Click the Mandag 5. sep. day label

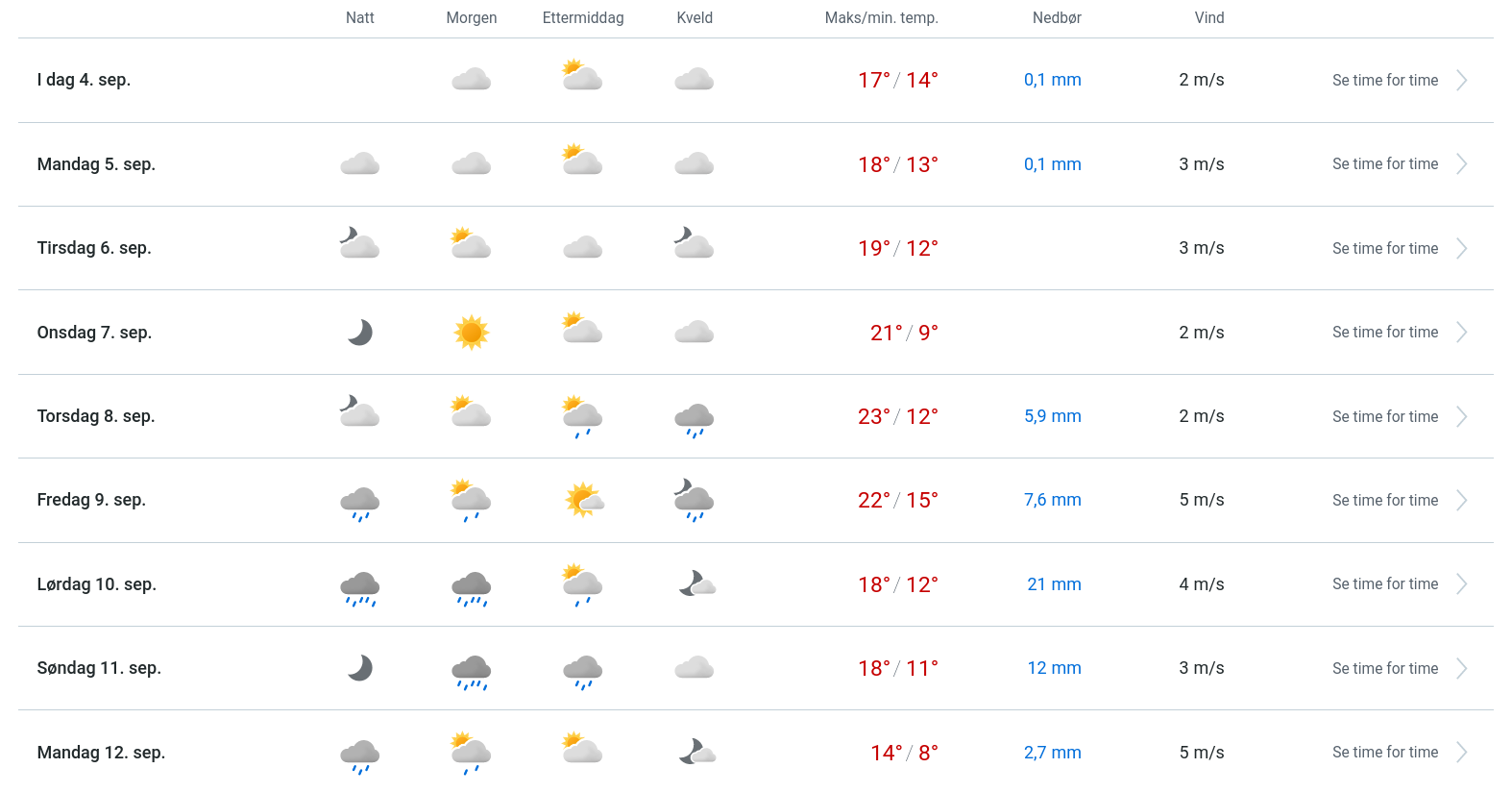96,164
